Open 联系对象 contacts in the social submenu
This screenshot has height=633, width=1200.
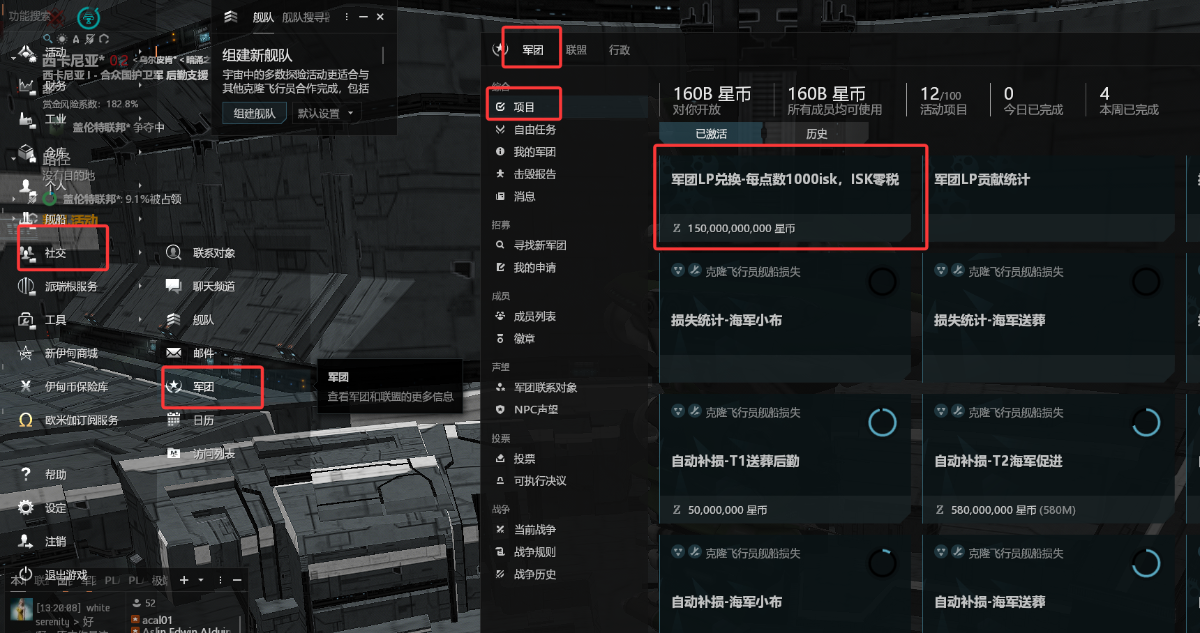coord(212,253)
